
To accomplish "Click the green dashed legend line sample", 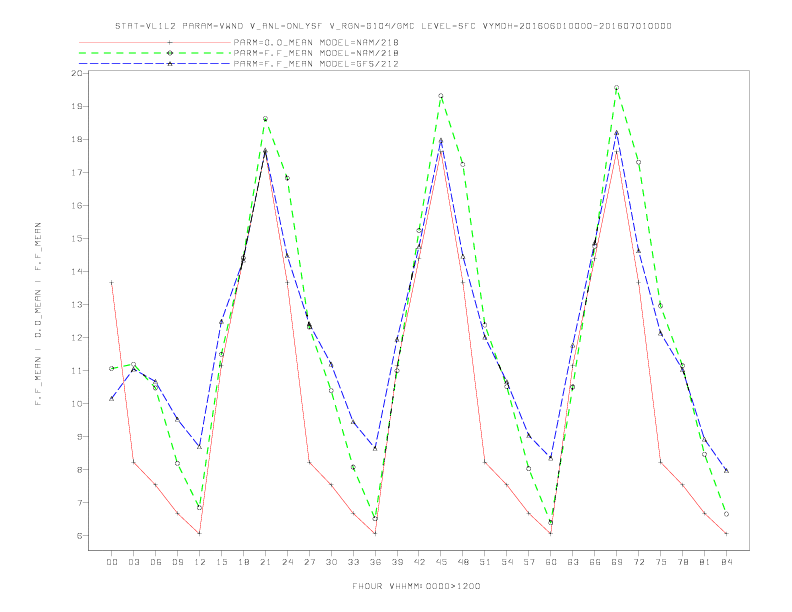I will coord(155,53).
